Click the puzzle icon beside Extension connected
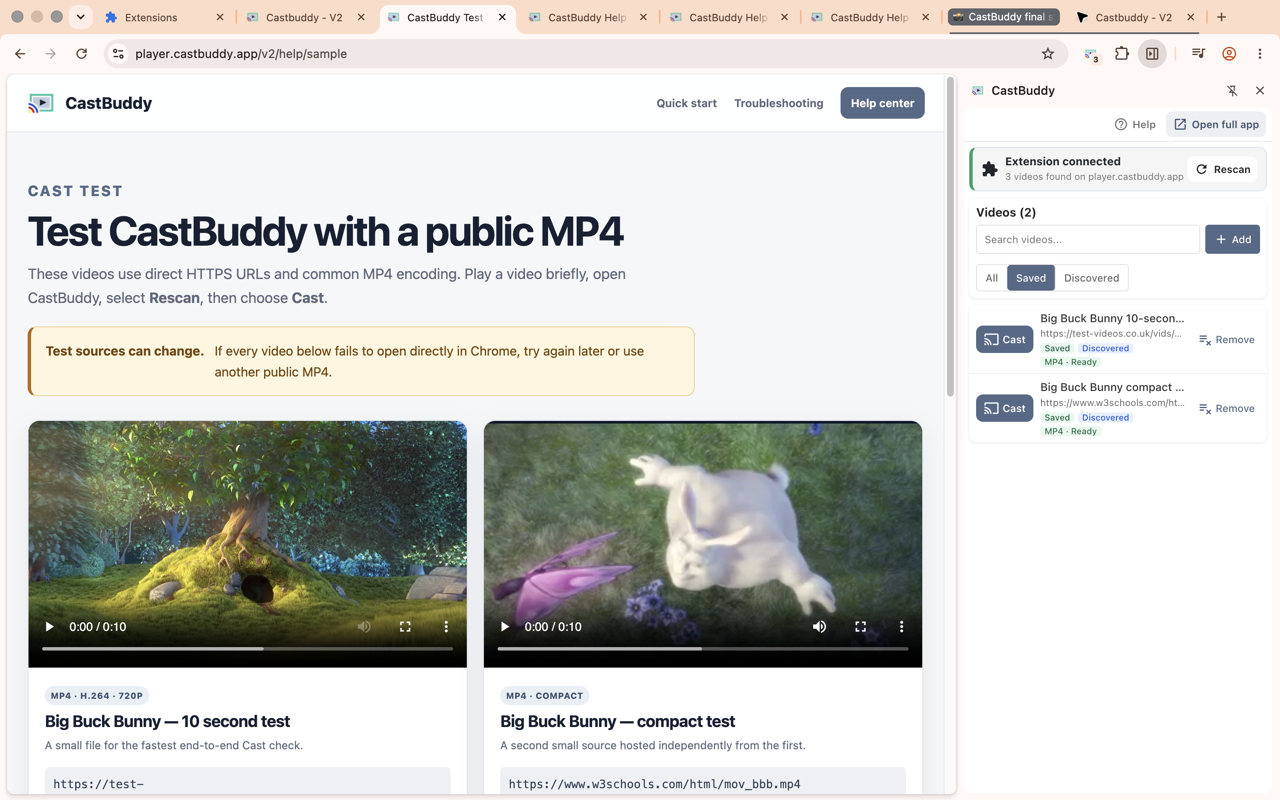 point(990,169)
